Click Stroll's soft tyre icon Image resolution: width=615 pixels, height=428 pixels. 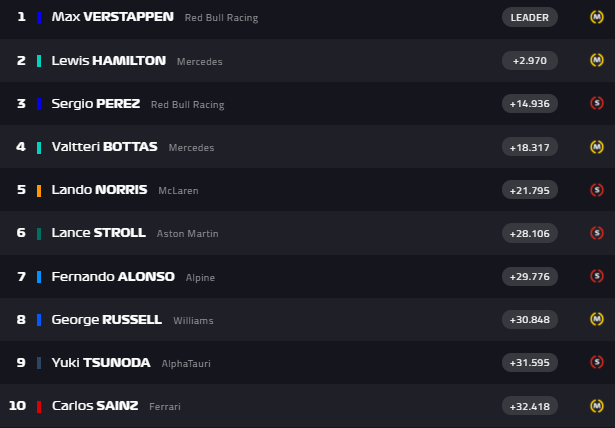(x=596, y=233)
